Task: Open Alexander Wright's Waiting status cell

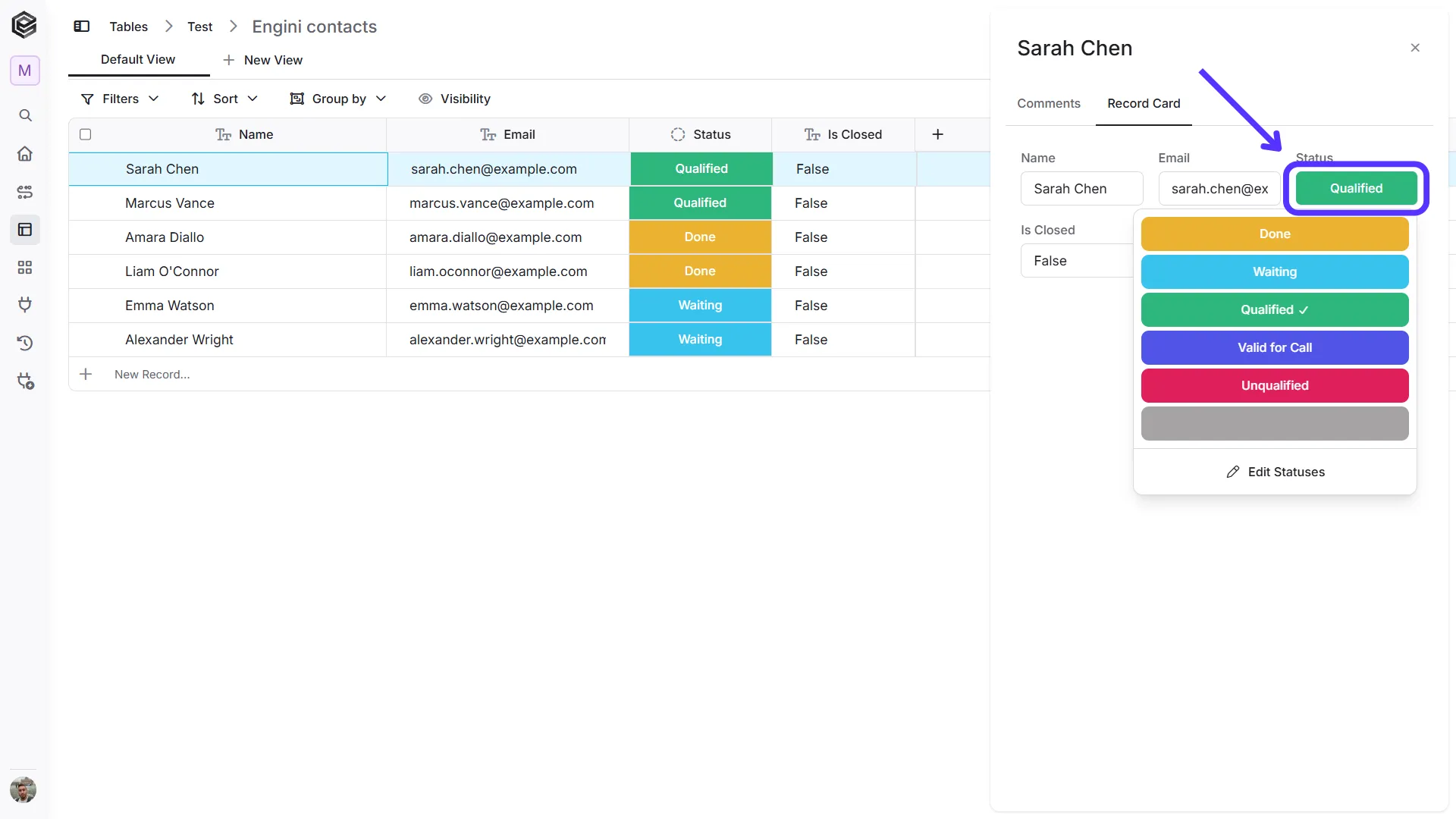Action: click(700, 340)
